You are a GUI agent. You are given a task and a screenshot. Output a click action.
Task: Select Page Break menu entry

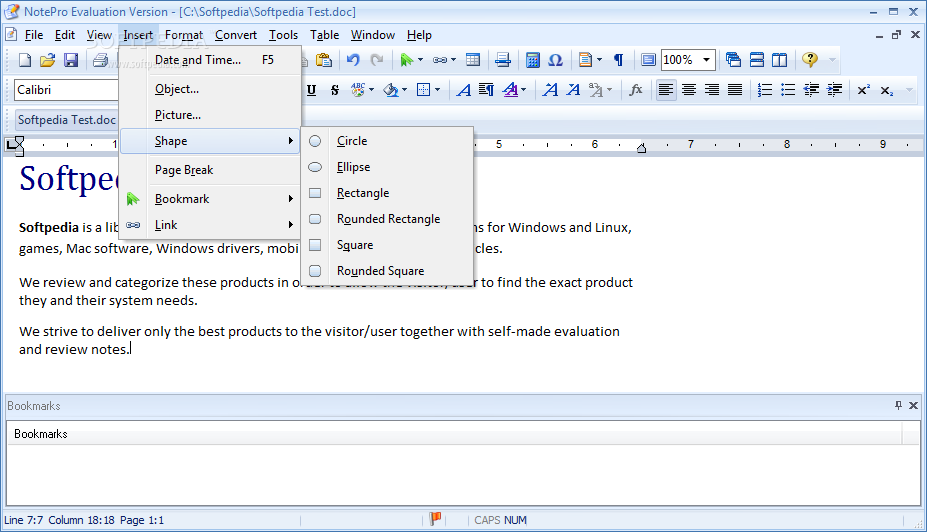point(210,170)
